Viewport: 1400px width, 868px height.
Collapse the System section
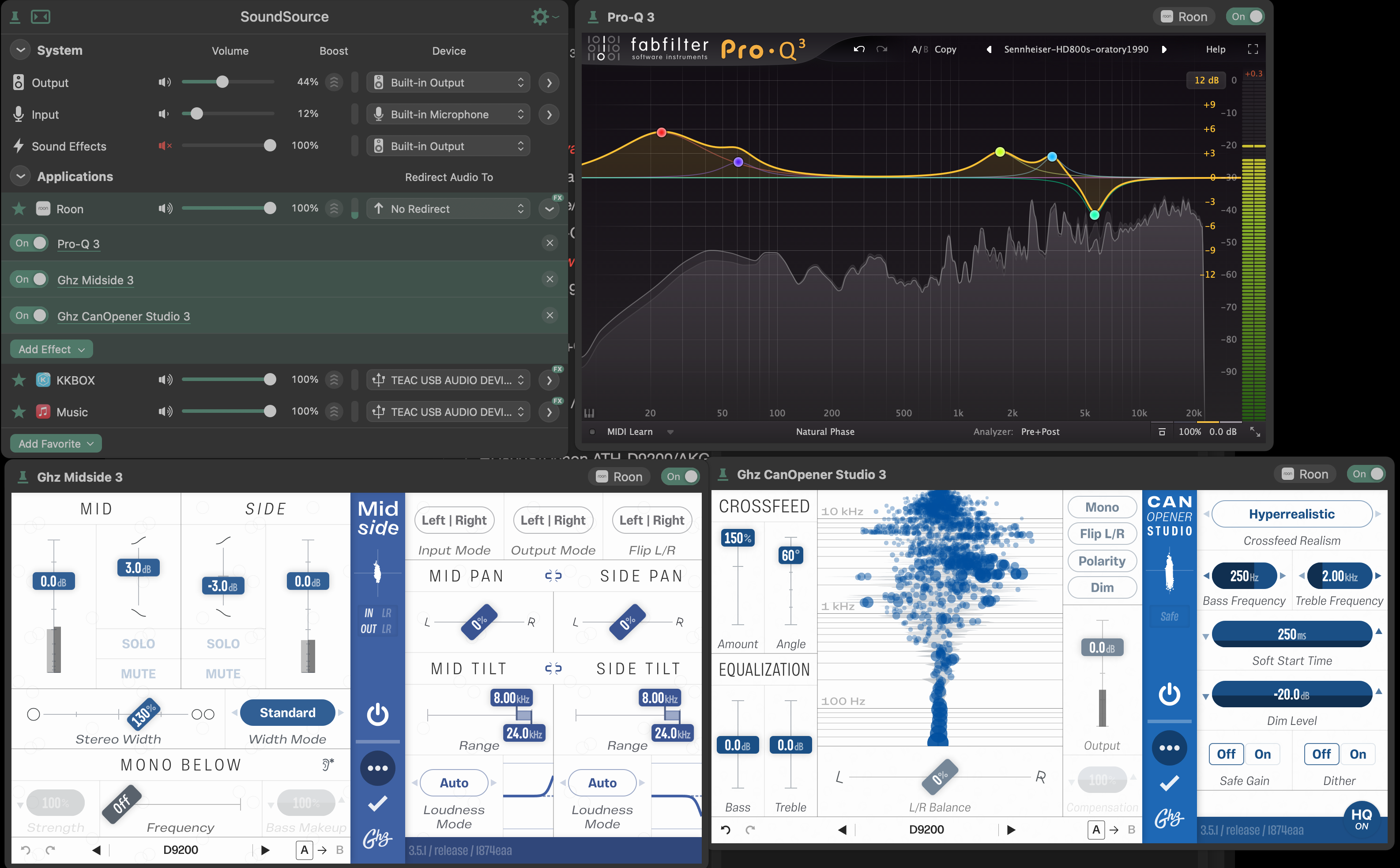pos(21,50)
